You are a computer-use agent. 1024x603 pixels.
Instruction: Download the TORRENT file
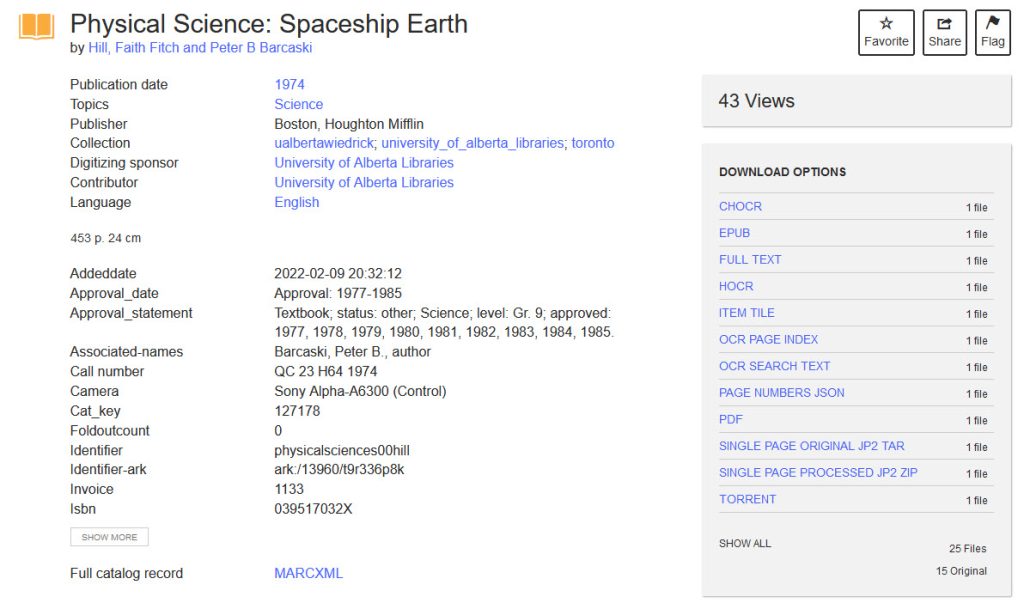(747, 500)
